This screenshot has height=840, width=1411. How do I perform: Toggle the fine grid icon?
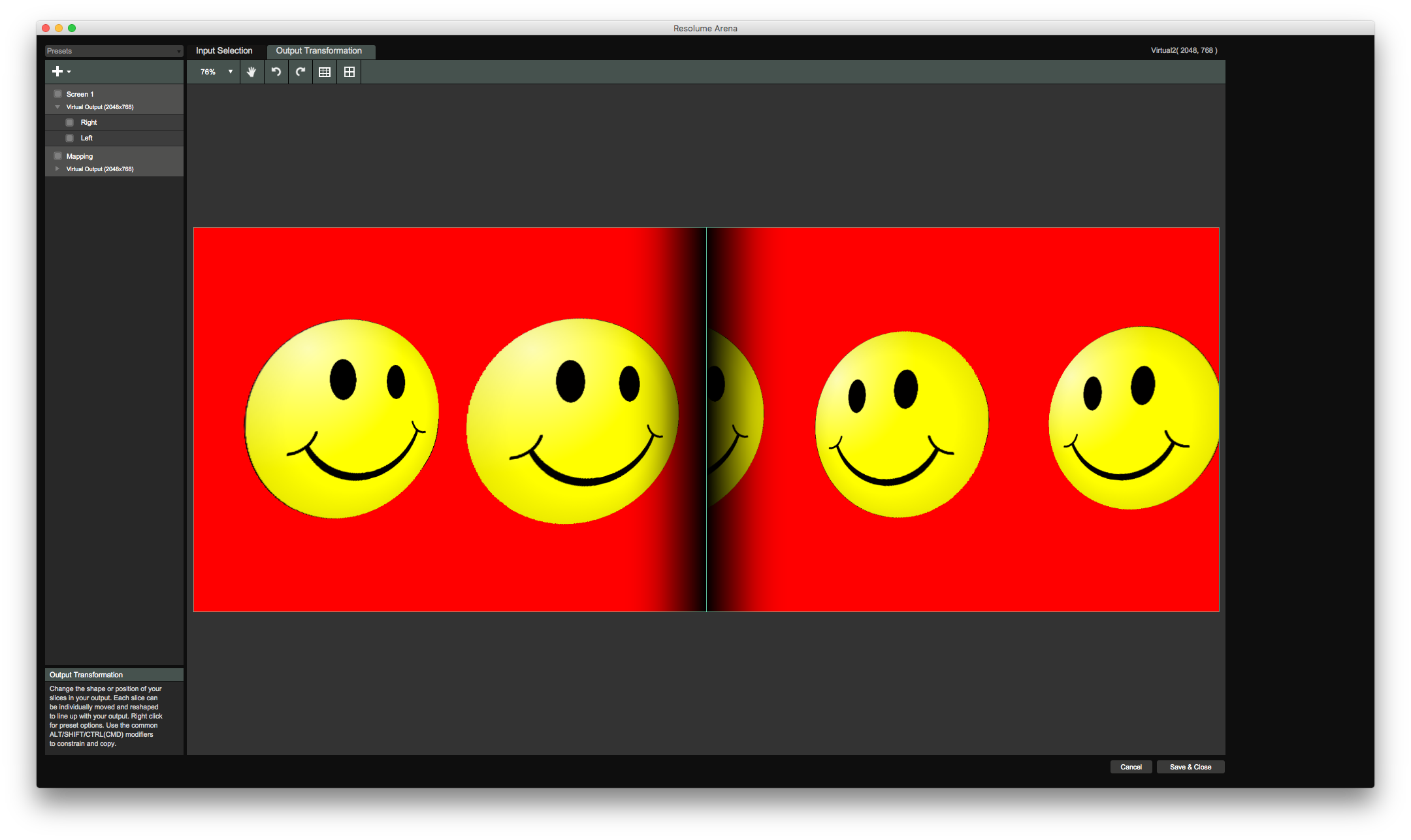pyautogui.click(x=325, y=72)
